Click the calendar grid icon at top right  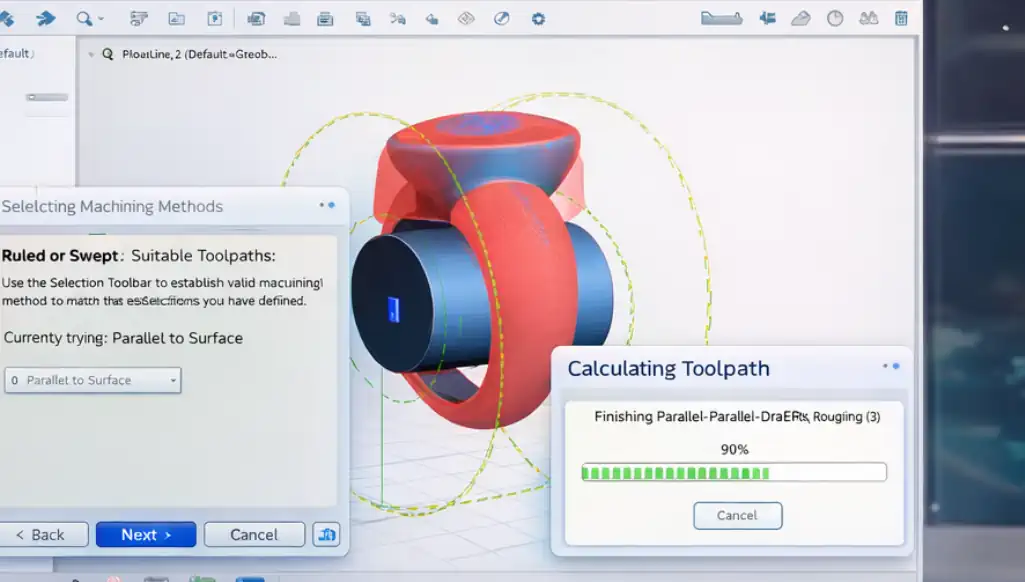click(901, 18)
